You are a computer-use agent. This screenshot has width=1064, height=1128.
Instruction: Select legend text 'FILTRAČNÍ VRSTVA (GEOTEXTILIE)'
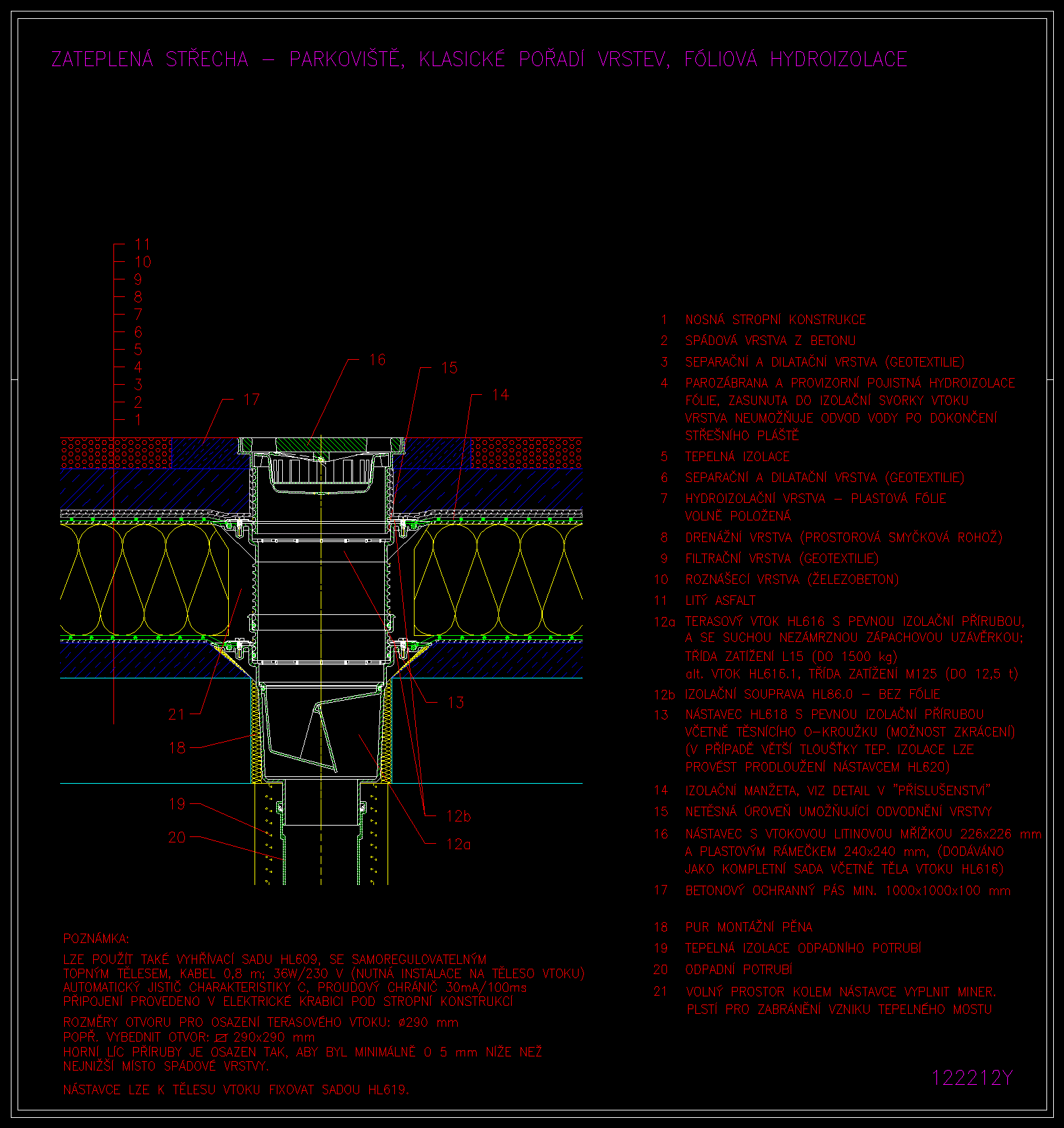coord(782,558)
